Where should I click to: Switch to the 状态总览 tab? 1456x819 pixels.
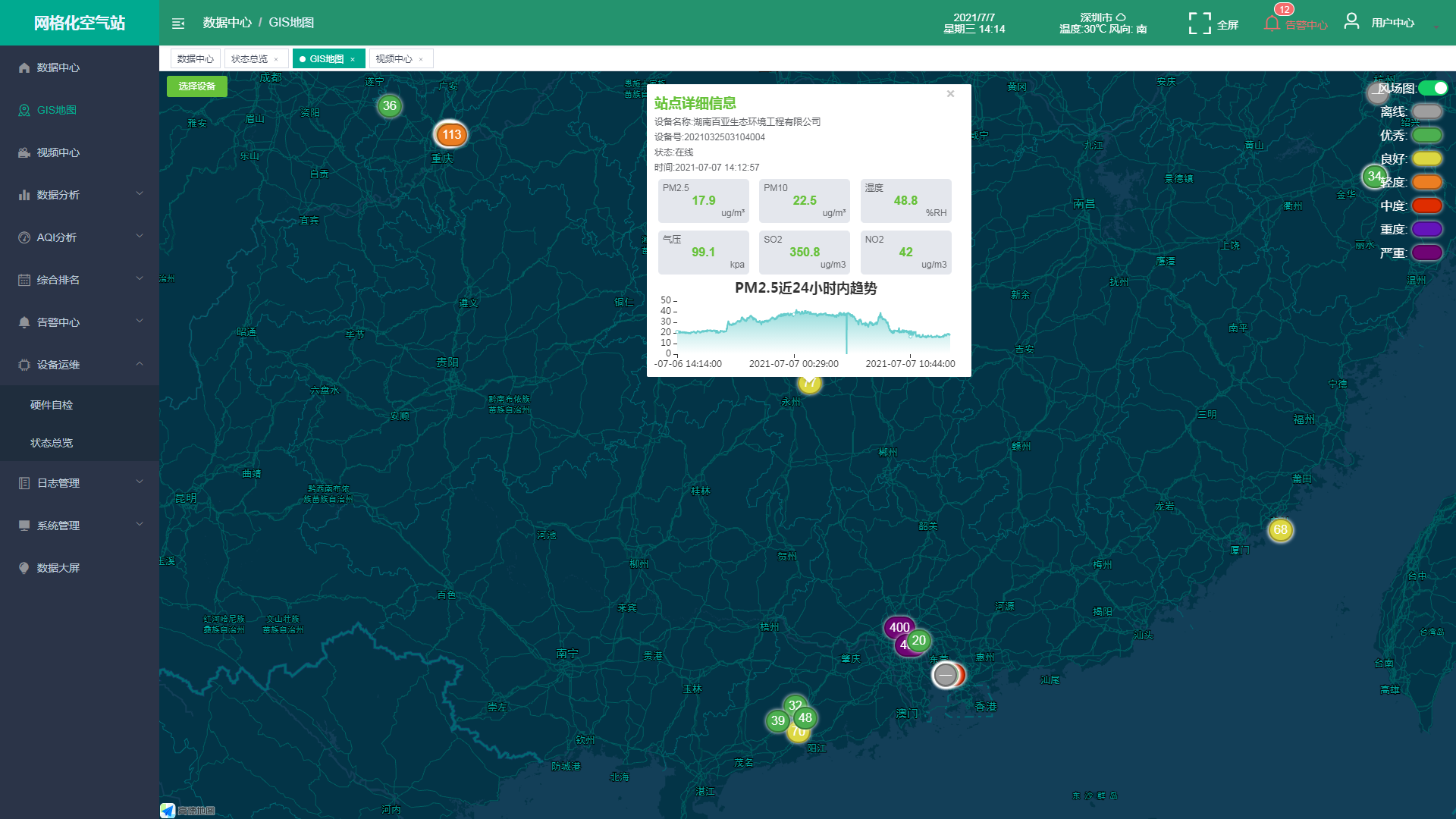[249, 59]
